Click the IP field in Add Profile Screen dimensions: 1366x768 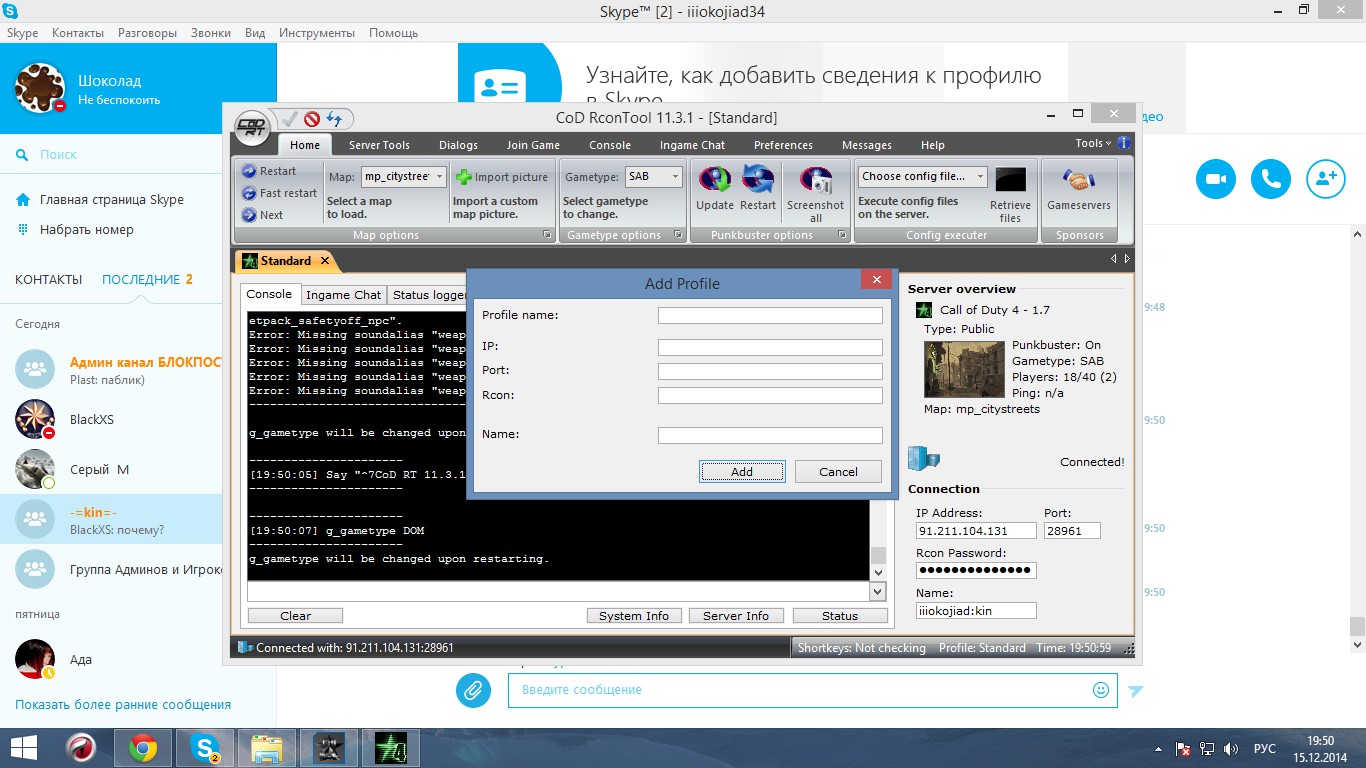[x=770, y=348]
